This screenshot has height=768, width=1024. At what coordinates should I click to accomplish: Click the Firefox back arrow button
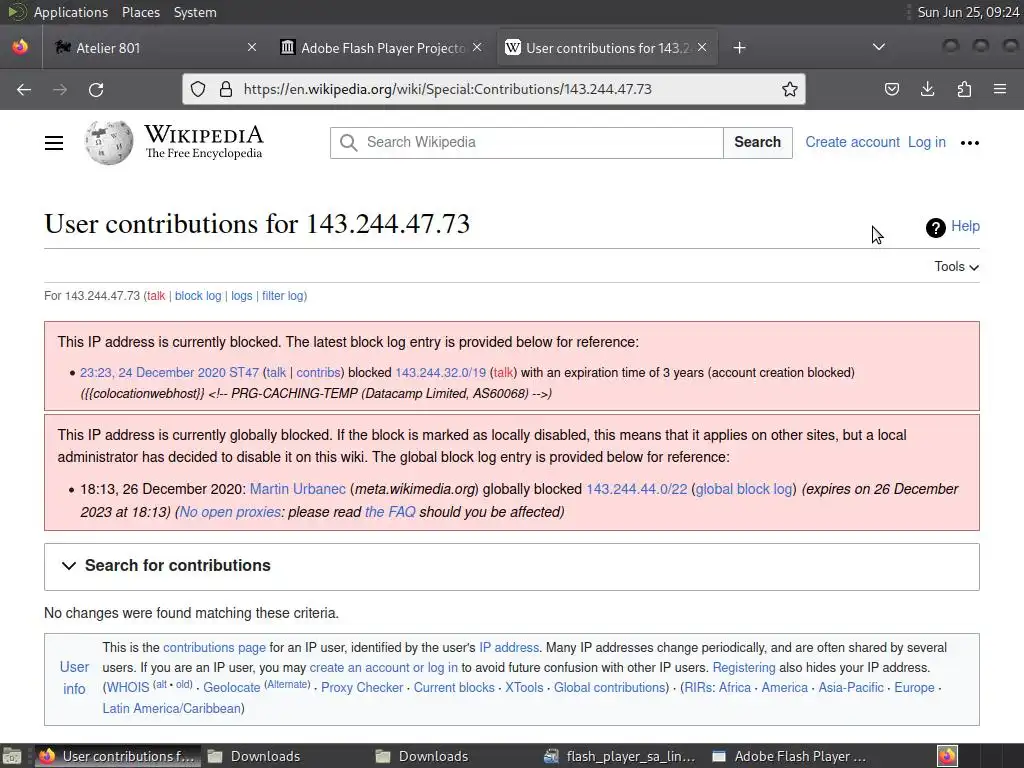point(24,89)
